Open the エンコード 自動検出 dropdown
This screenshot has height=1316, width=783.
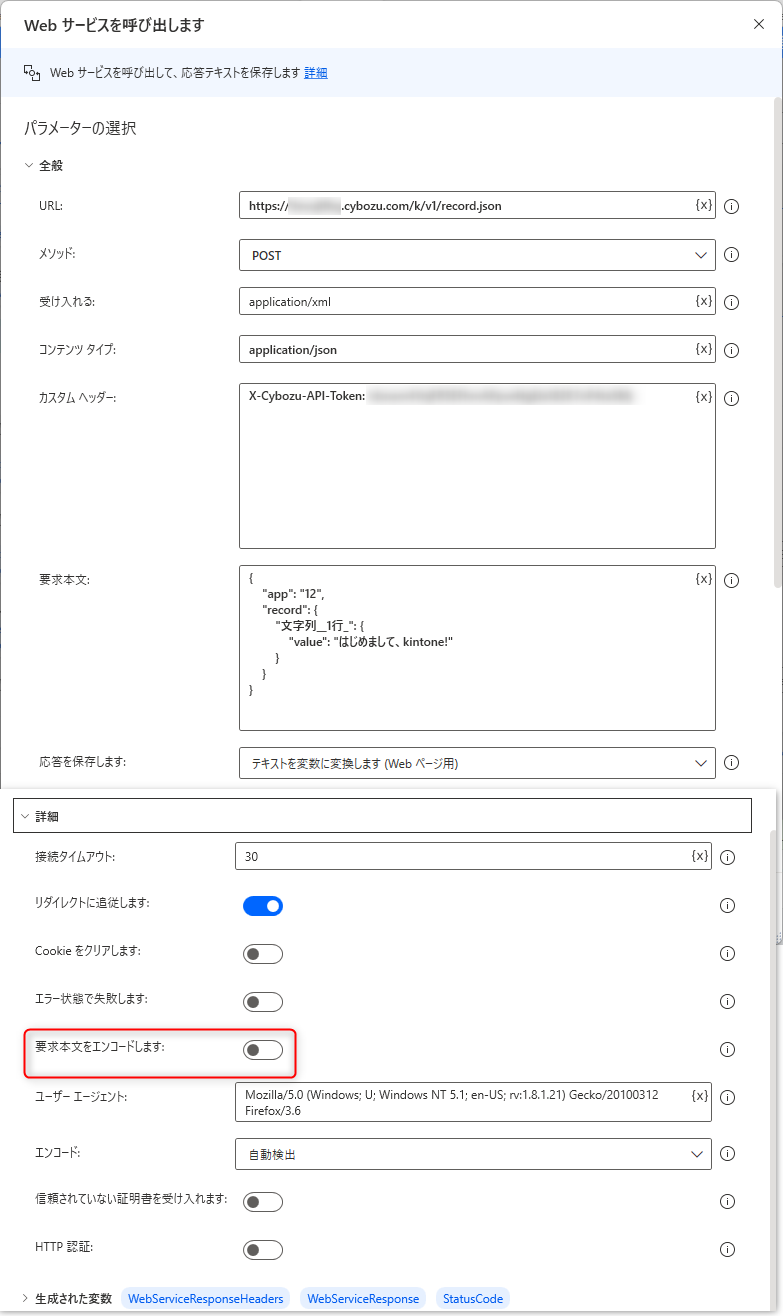point(473,1154)
